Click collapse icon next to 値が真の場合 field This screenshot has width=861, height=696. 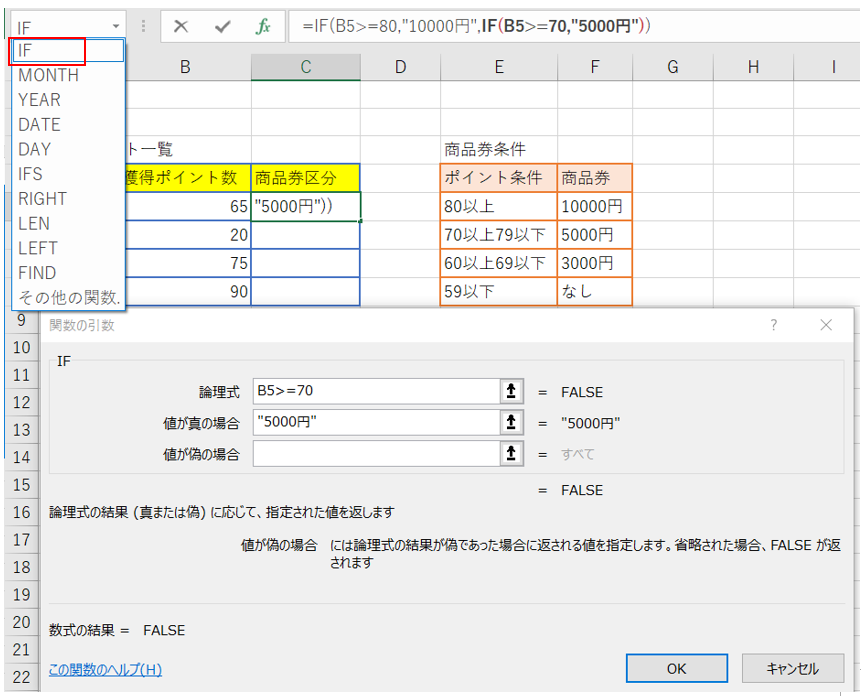511,423
